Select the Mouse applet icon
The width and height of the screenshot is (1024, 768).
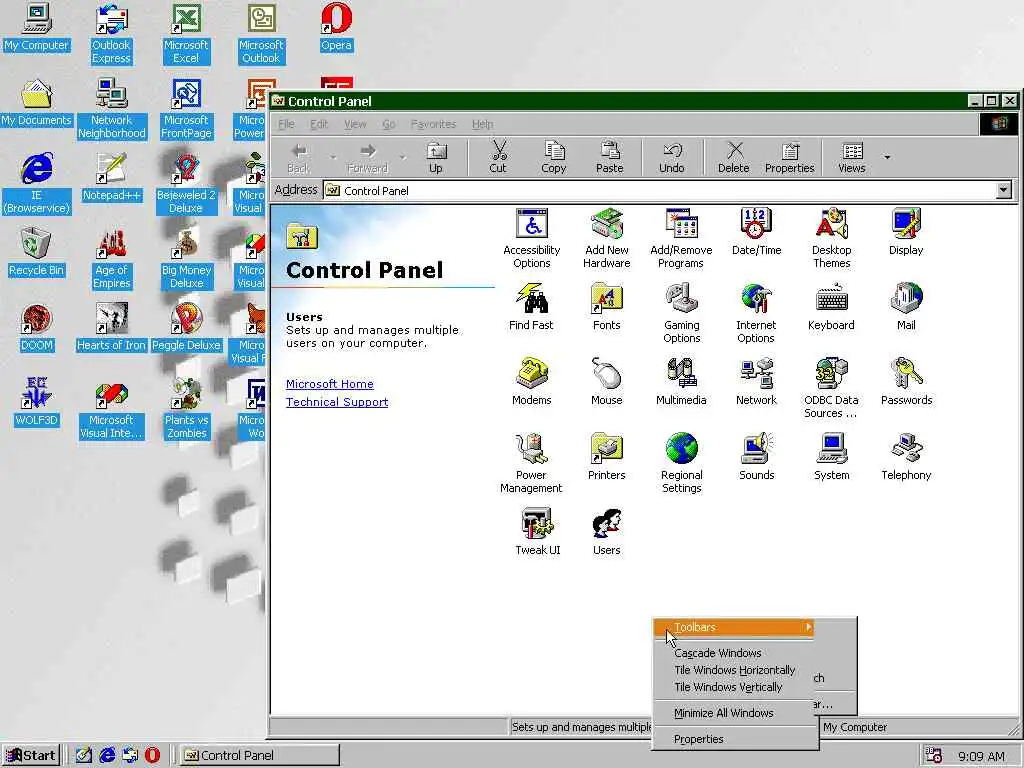pos(607,381)
